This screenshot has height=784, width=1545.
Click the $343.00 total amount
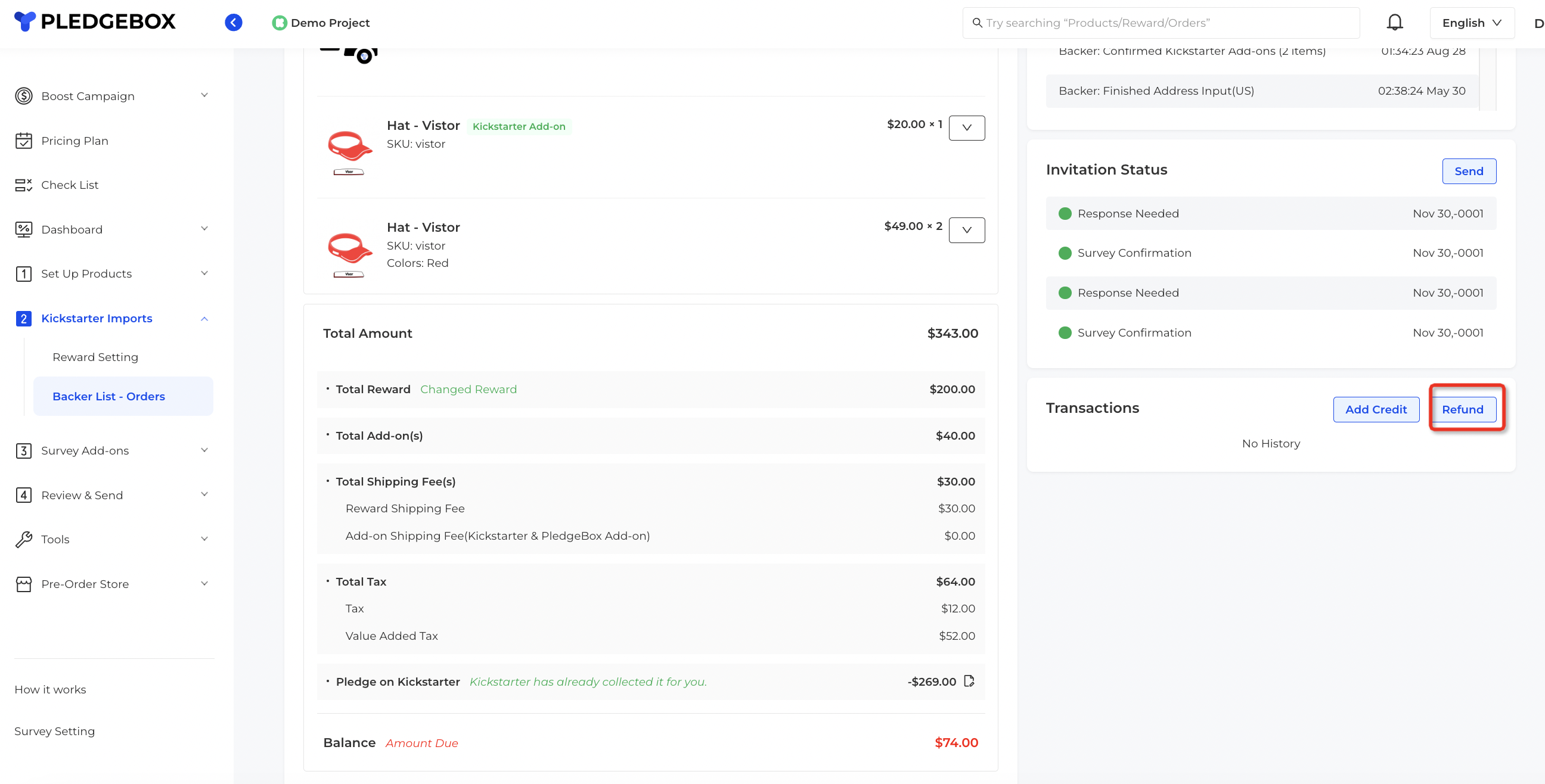(x=953, y=333)
